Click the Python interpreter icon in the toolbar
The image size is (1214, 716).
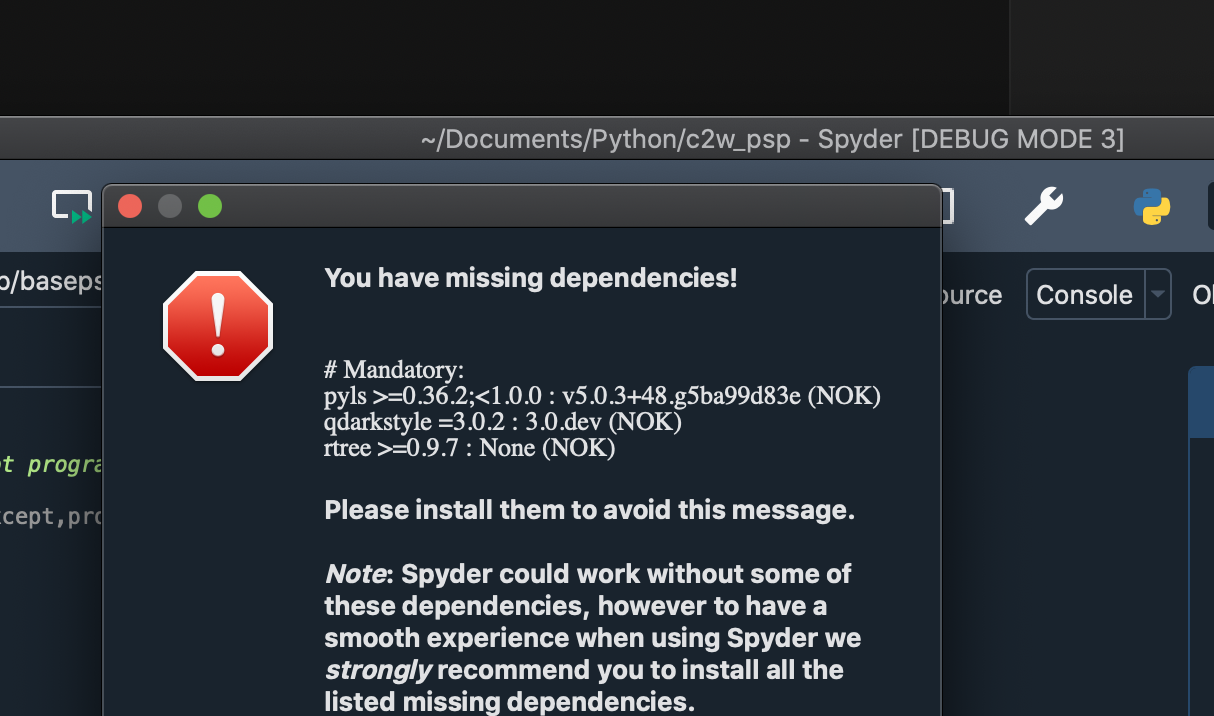tap(1151, 207)
